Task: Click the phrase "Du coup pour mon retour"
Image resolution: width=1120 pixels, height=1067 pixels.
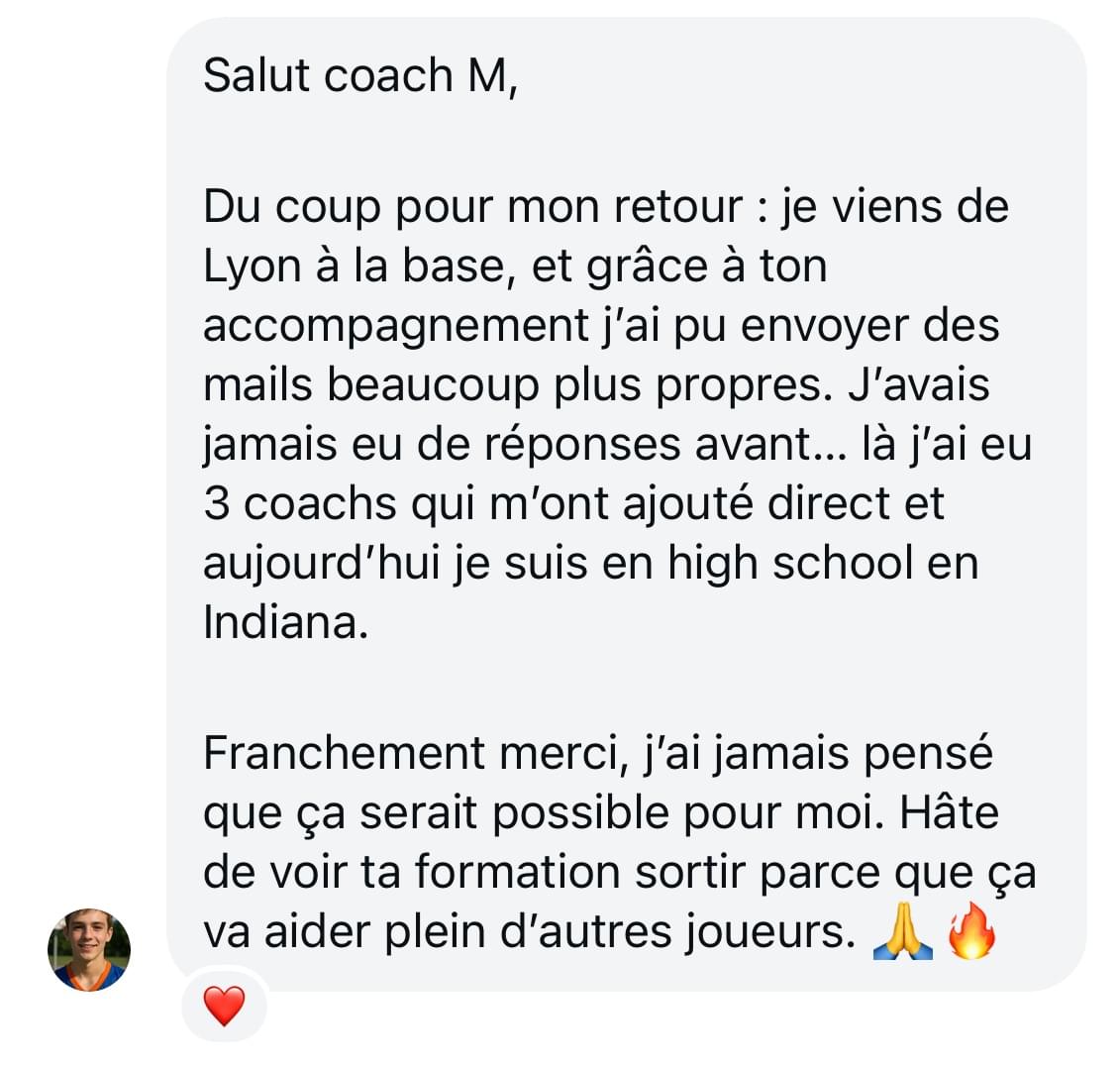Action: (473, 208)
